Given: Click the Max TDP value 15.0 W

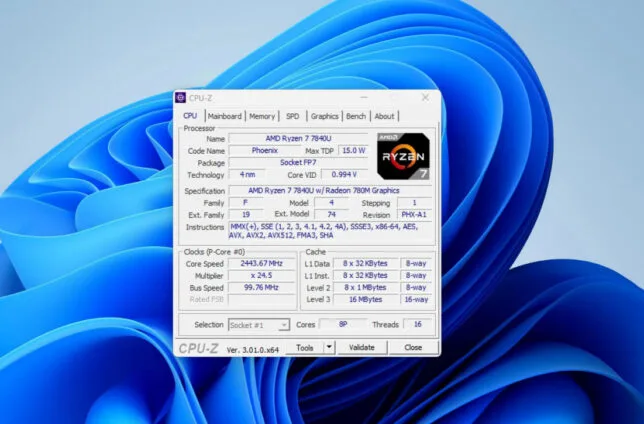Looking at the screenshot, I should coord(353,151).
